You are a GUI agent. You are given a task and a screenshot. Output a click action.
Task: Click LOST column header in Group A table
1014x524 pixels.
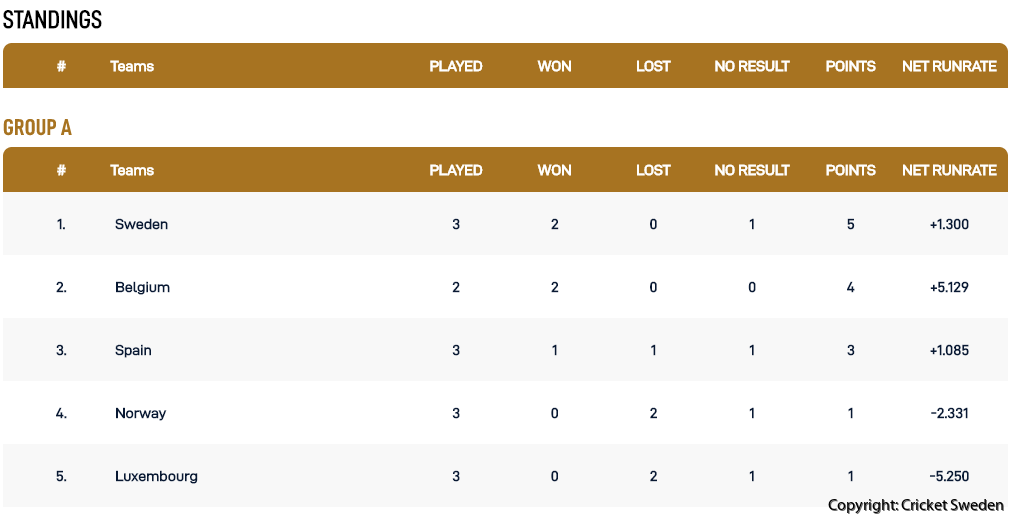(653, 170)
